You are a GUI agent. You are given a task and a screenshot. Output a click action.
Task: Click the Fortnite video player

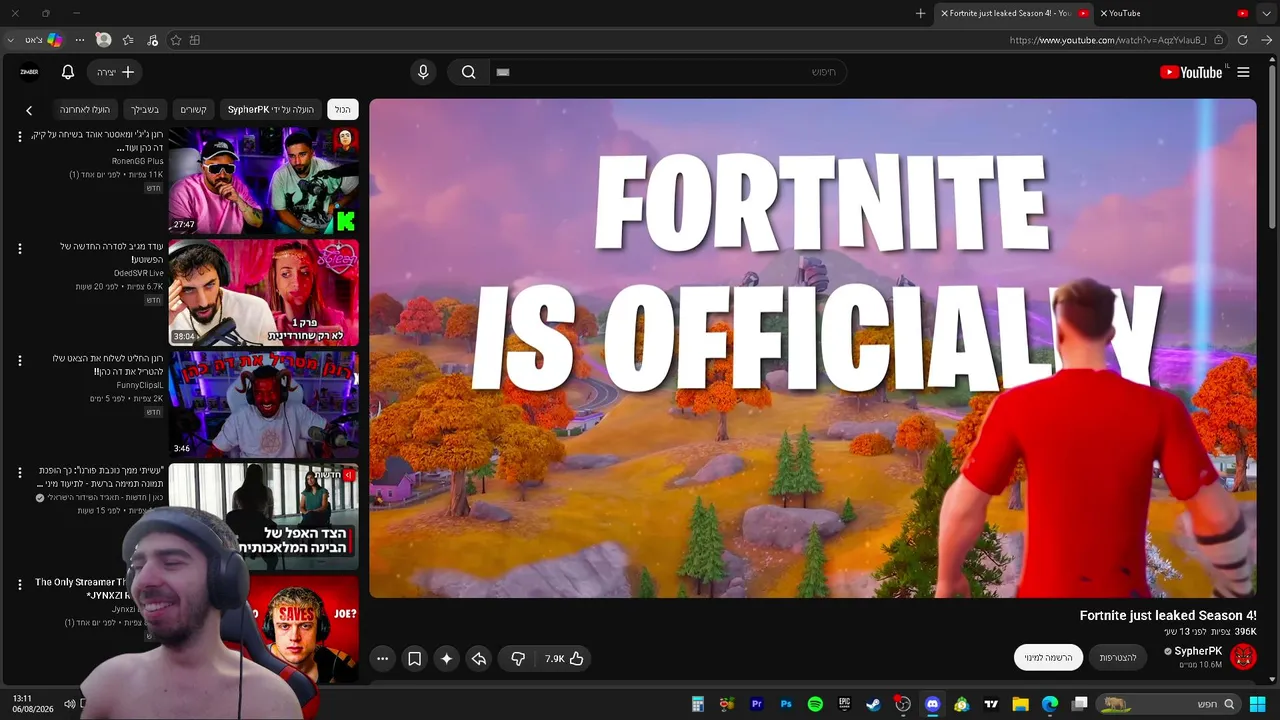[x=813, y=348]
